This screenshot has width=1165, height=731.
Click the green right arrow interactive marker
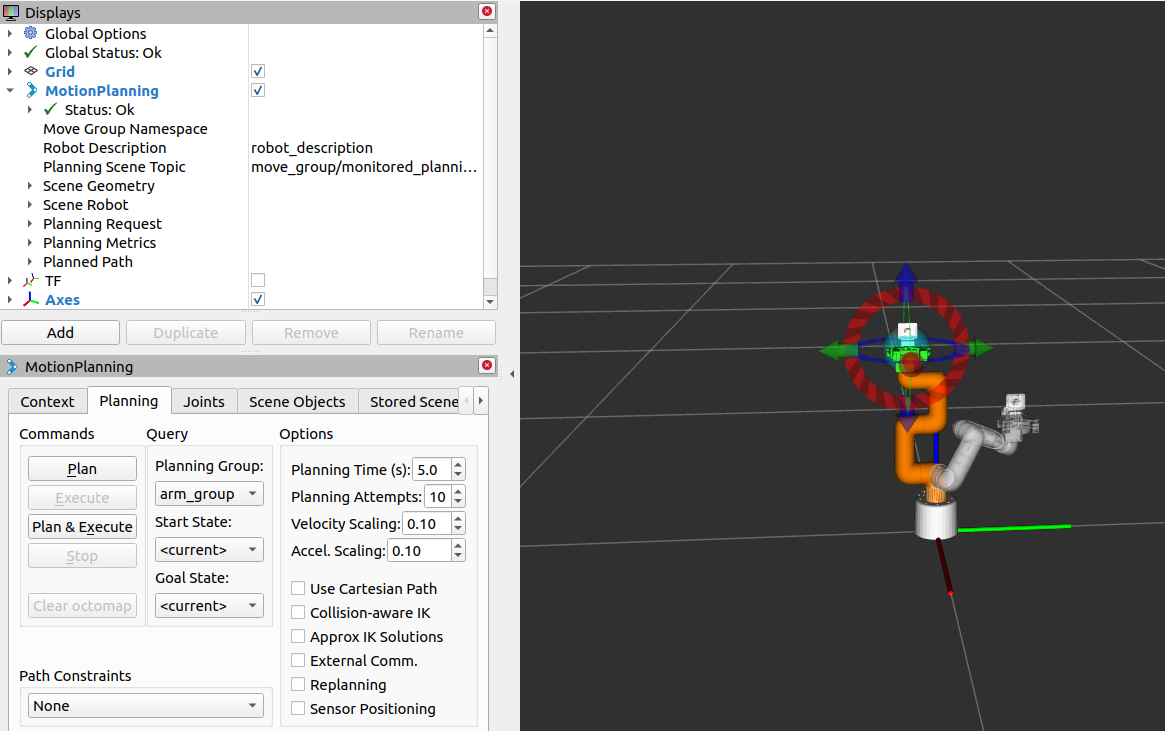click(979, 348)
